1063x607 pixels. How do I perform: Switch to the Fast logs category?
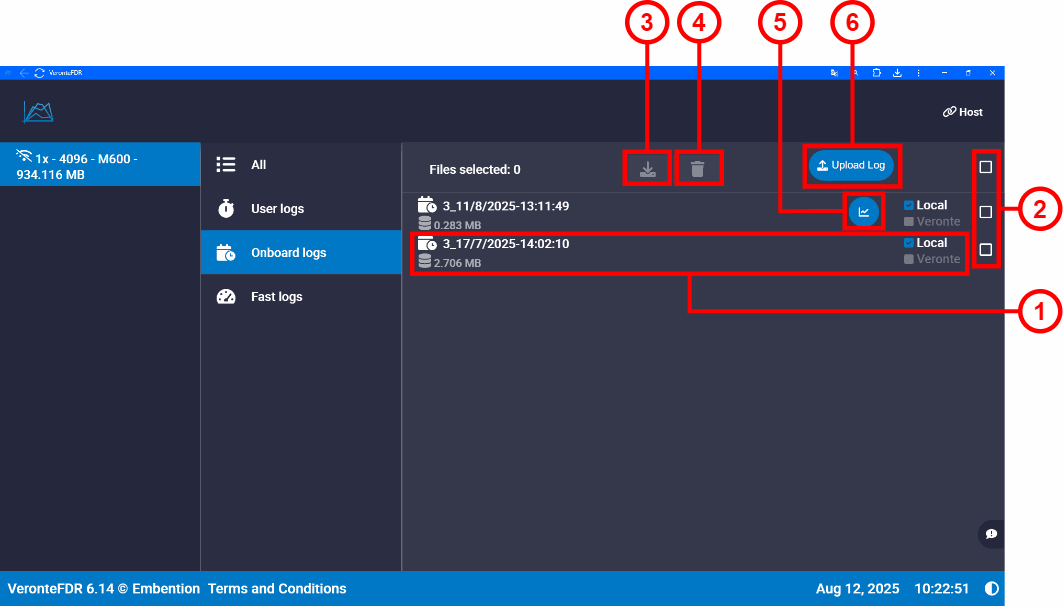[276, 297]
